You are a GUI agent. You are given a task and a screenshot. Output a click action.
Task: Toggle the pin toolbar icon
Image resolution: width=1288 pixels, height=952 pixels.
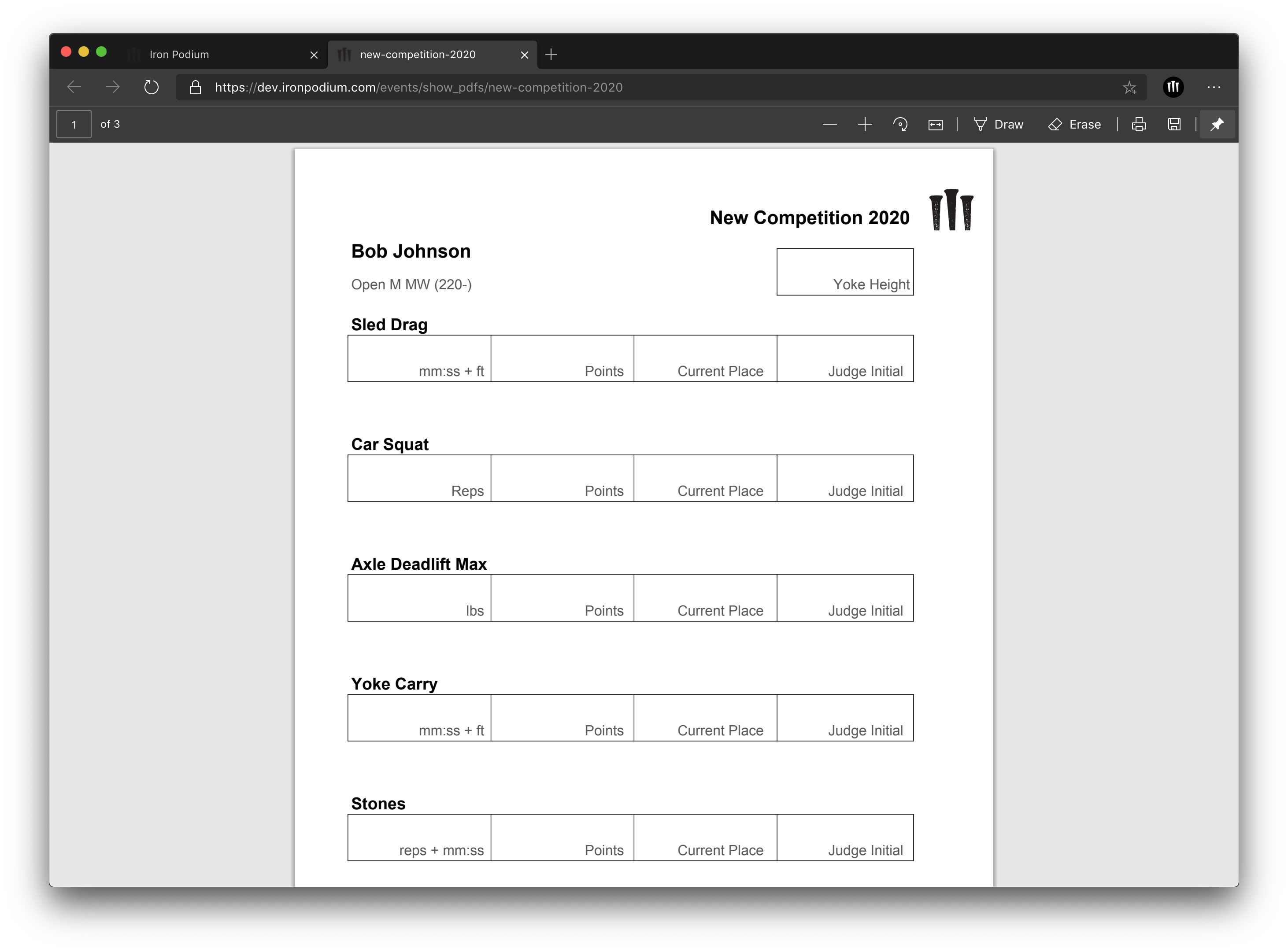point(1217,125)
